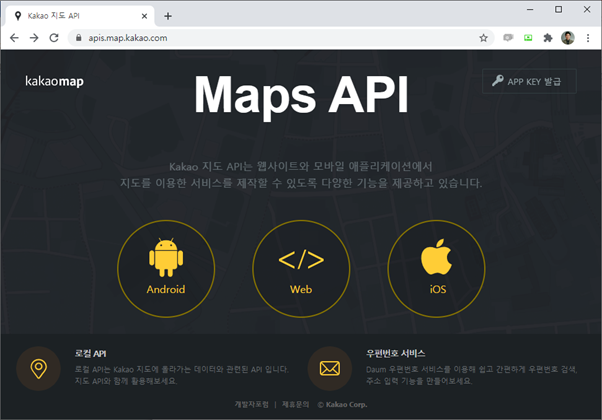The image size is (602, 420).
Task: Maximize the browser window
Action: 559,9
